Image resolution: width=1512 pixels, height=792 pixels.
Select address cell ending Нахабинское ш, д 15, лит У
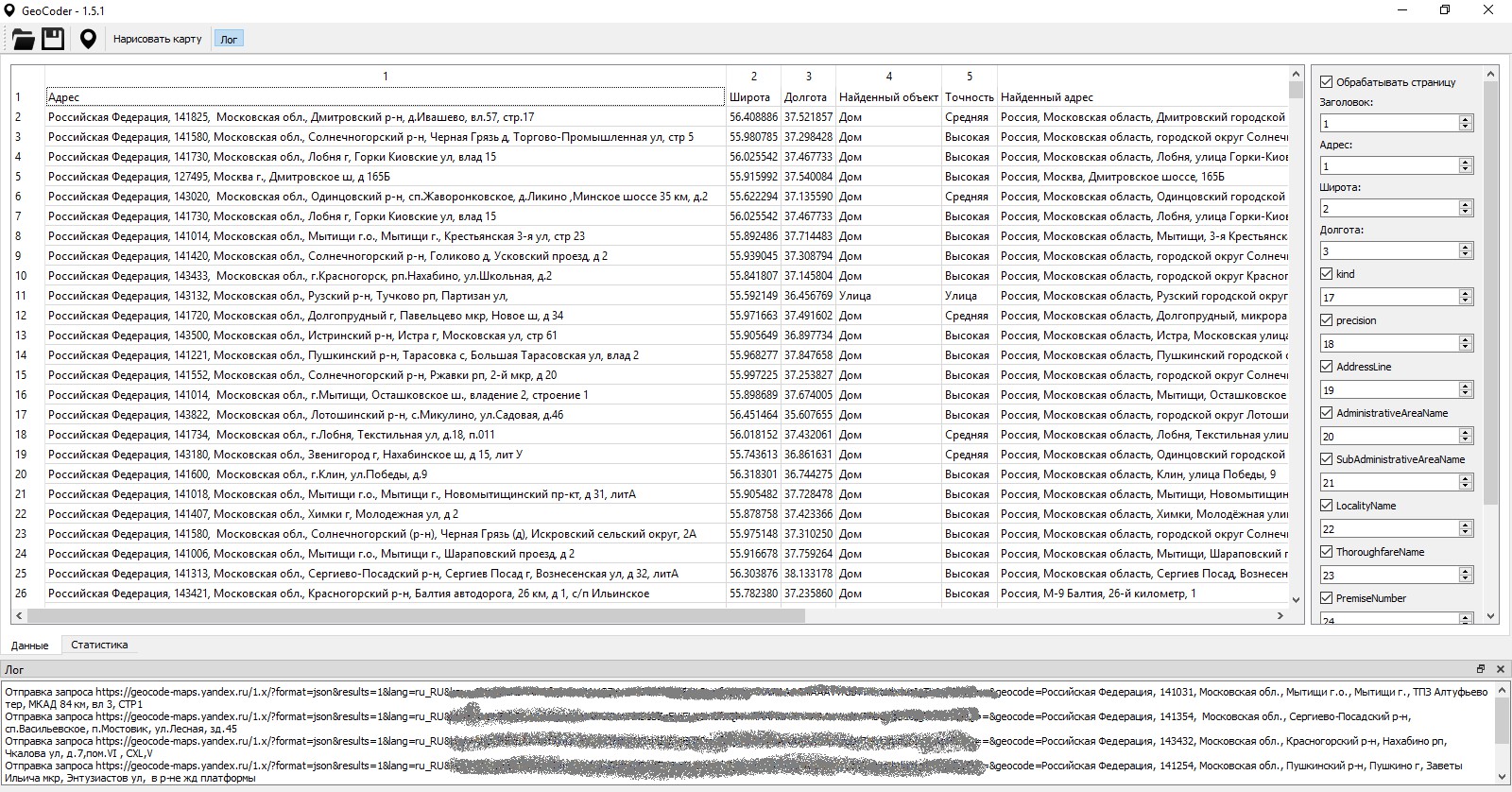[x=385, y=455]
